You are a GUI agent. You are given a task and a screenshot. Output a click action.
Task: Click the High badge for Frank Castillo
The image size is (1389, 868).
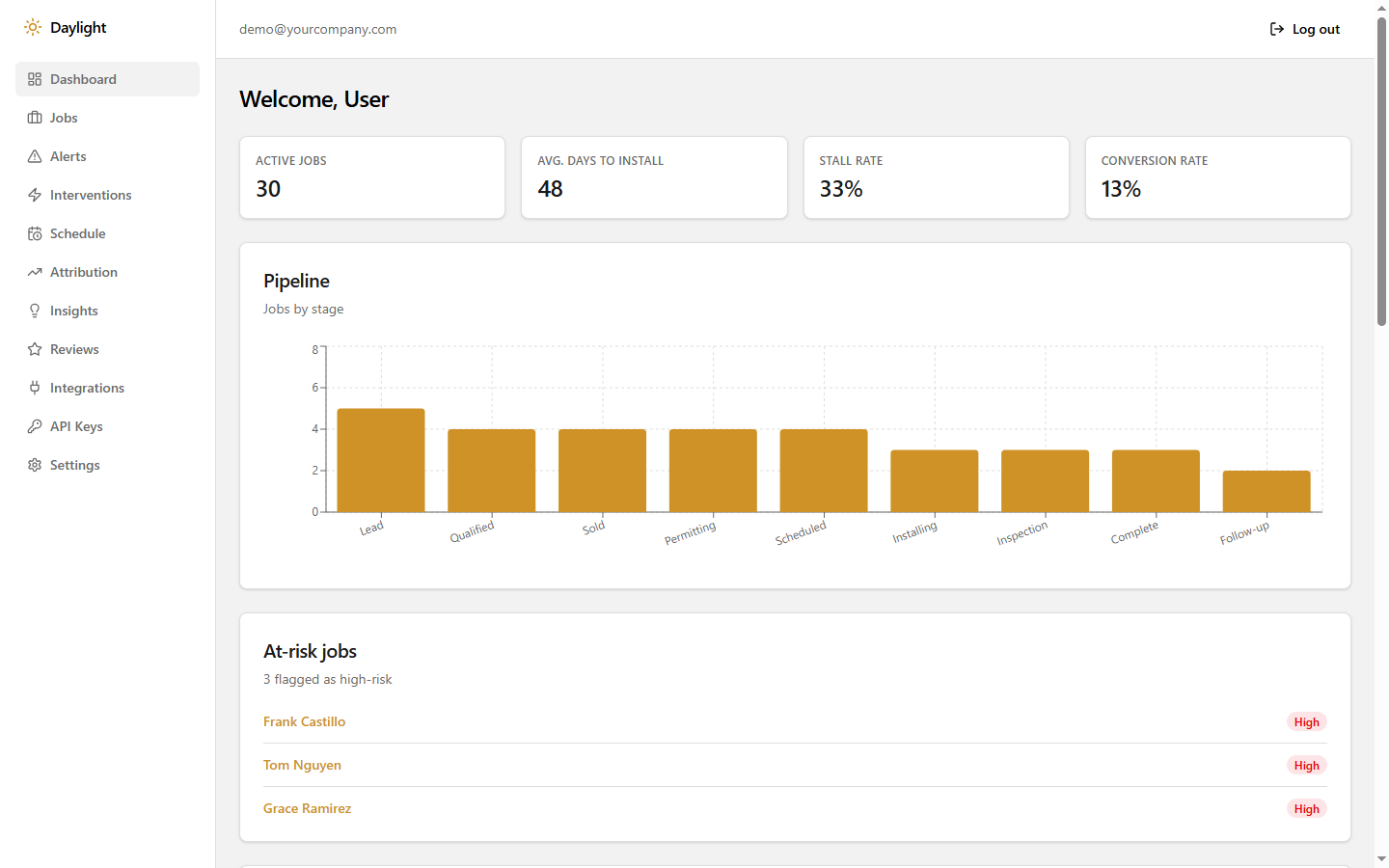coord(1307,721)
